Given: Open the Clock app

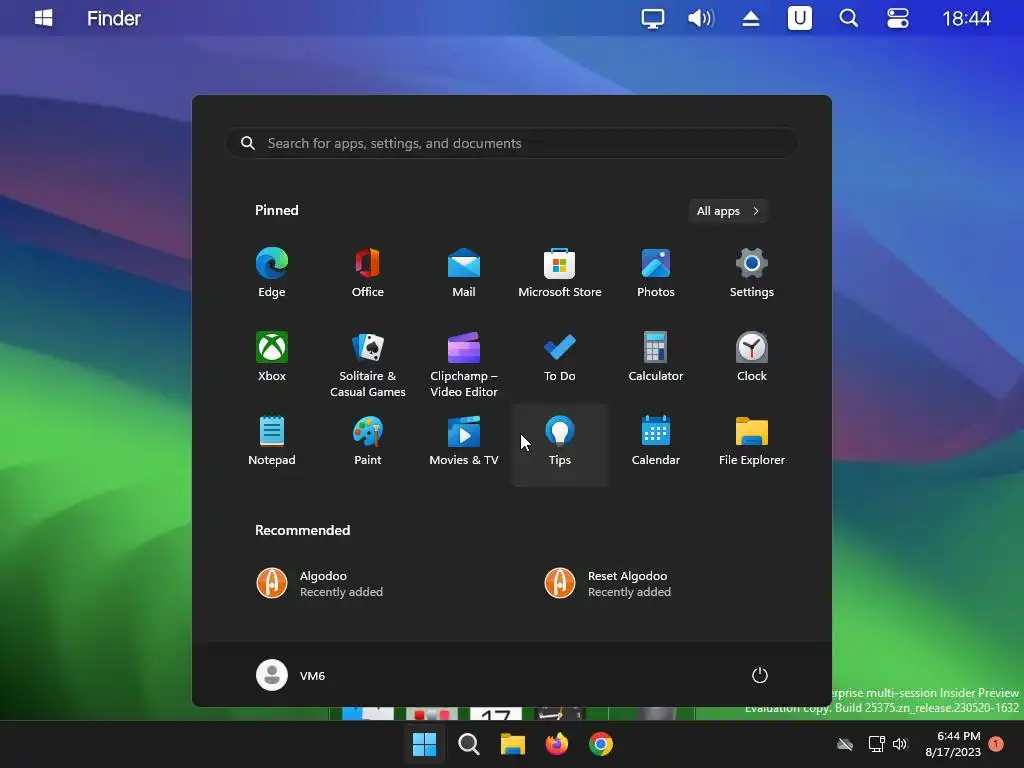Looking at the screenshot, I should click(752, 356).
